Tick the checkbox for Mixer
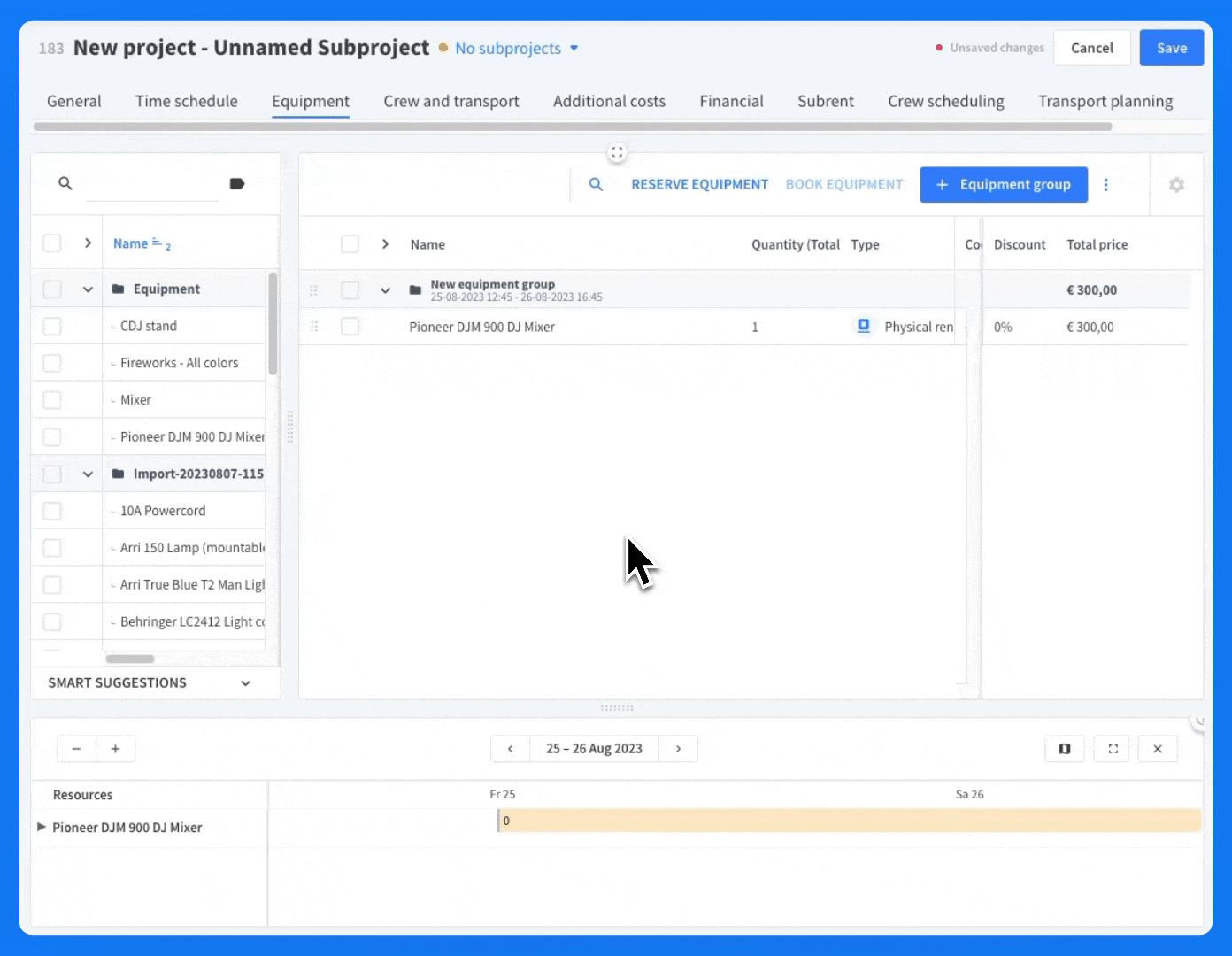The height and width of the screenshot is (956, 1232). (52, 400)
